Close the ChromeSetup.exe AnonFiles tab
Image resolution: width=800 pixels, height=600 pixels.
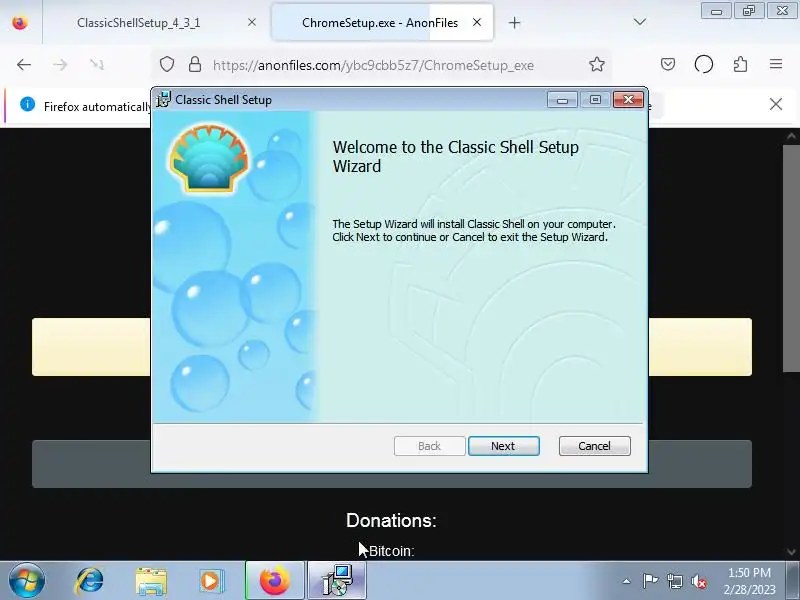tap(477, 22)
